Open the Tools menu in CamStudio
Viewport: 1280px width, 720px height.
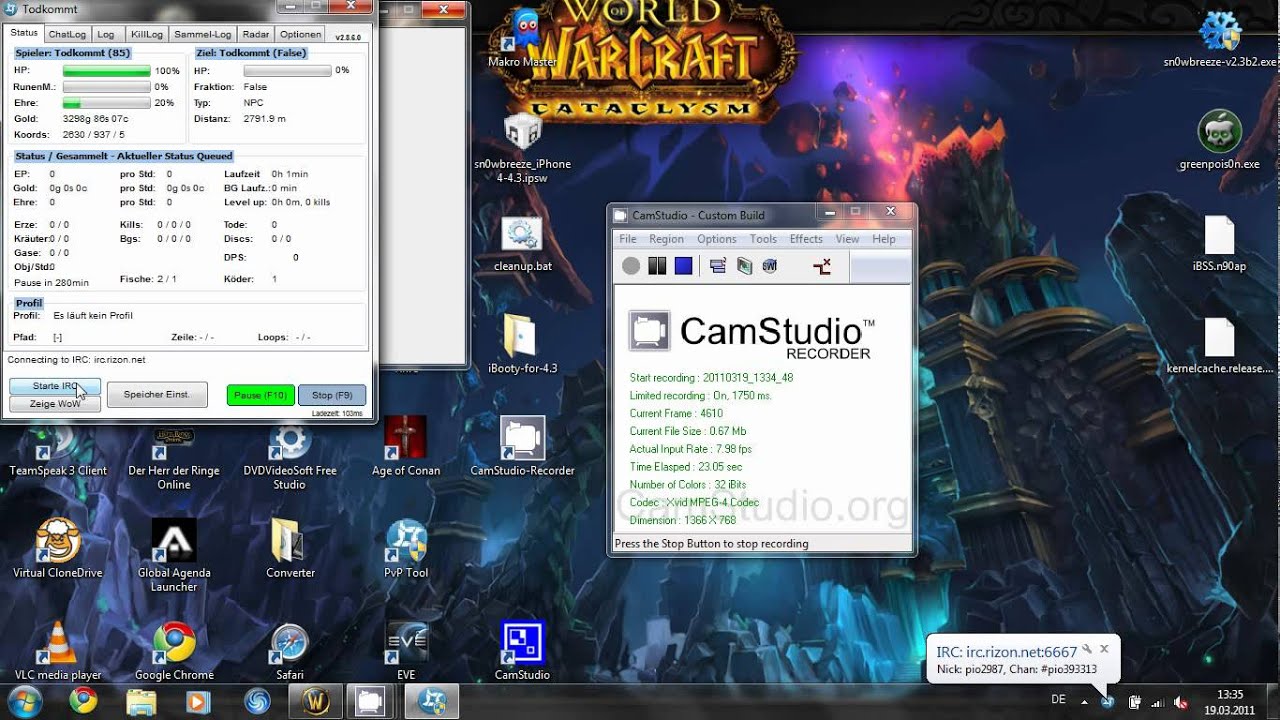point(764,239)
